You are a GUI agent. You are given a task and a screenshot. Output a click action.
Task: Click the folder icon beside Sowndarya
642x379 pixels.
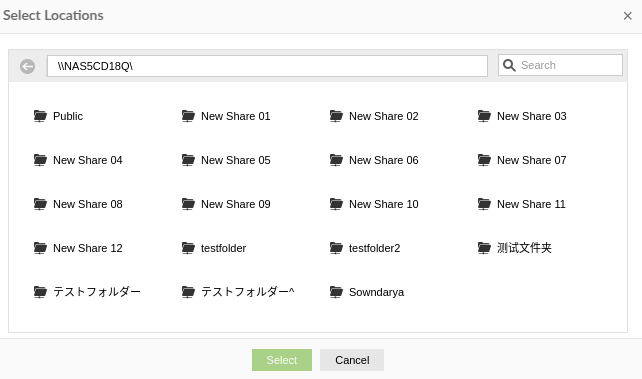coord(336,292)
